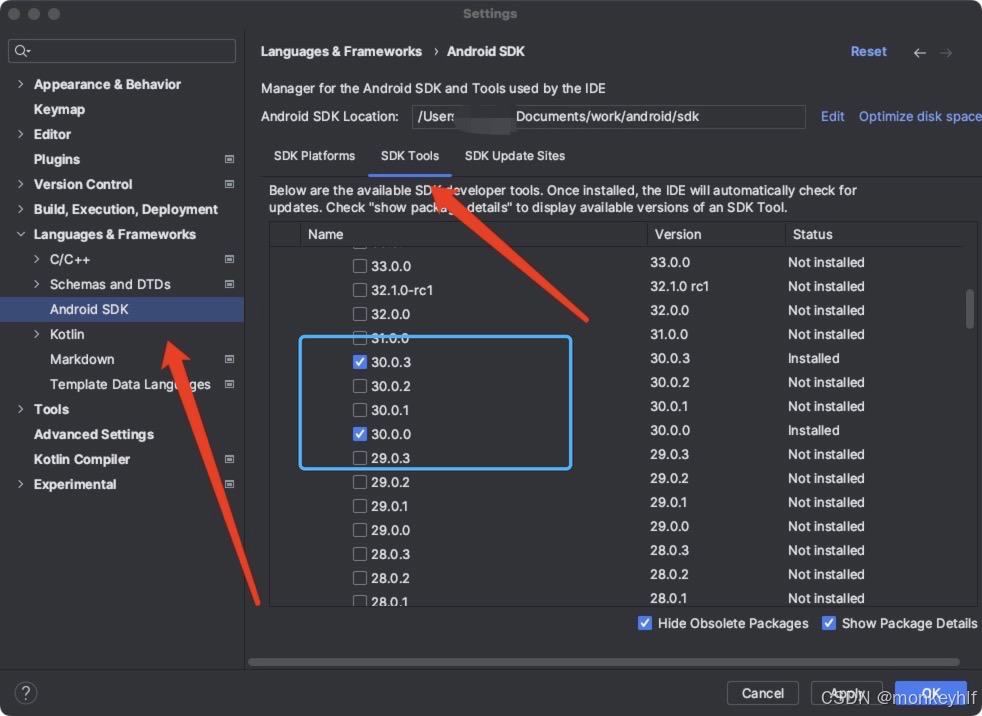The image size is (982, 716).
Task: Click the Version column header
Action: point(716,234)
